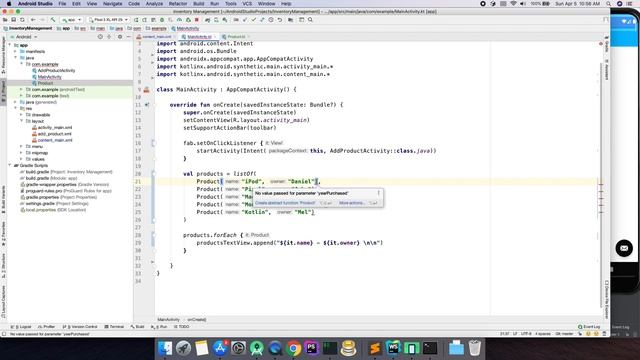
Task: Open the Terminal tool window
Action: coord(114,327)
